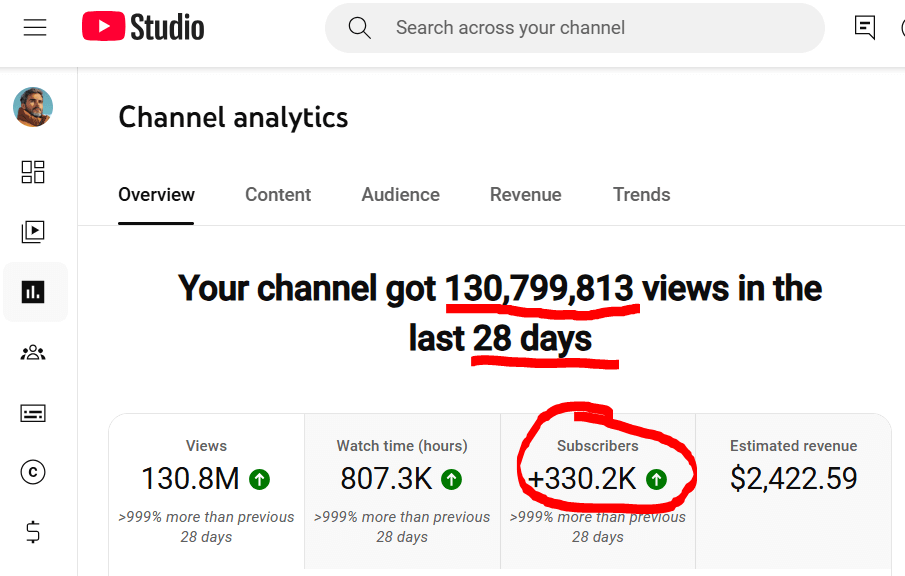
Task: Open the Earn dollar sign sidebar icon
Action: coord(33,533)
